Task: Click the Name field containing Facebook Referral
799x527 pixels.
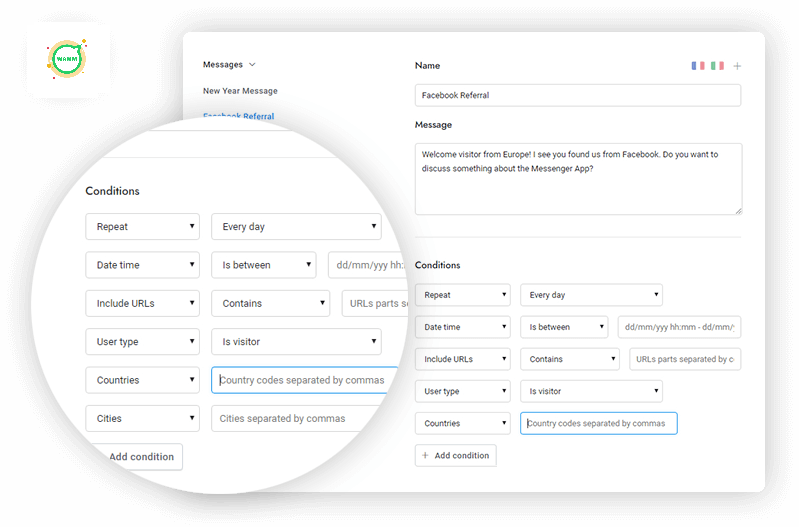Action: tap(577, 95)
